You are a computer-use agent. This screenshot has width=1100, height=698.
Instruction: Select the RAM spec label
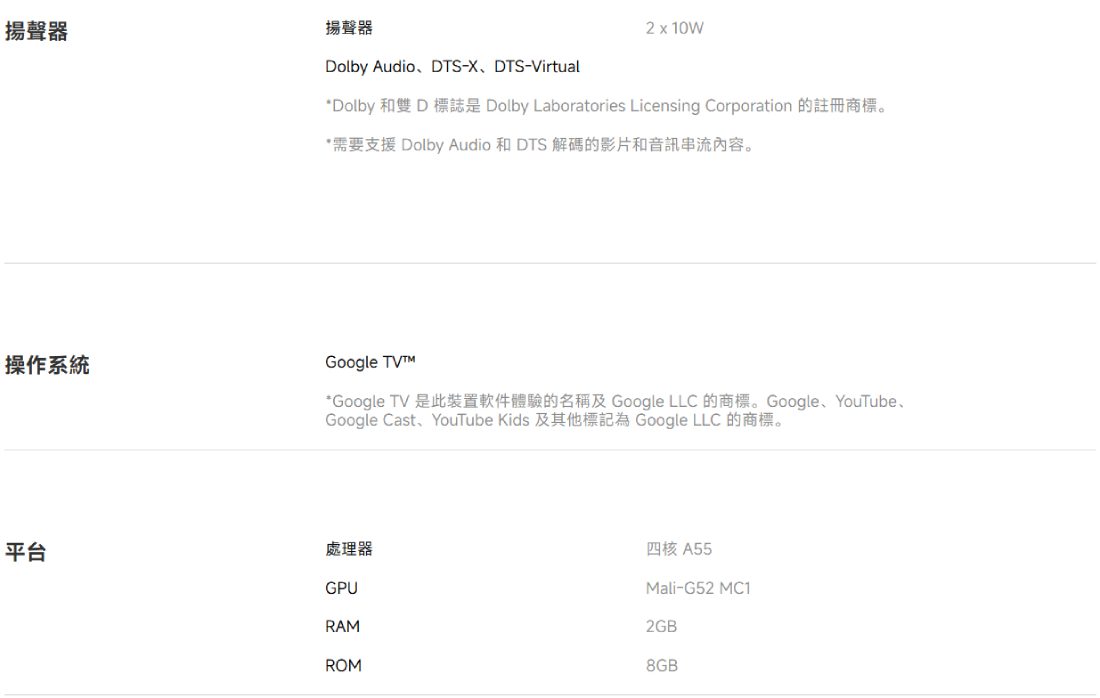(x=342, y=627)
